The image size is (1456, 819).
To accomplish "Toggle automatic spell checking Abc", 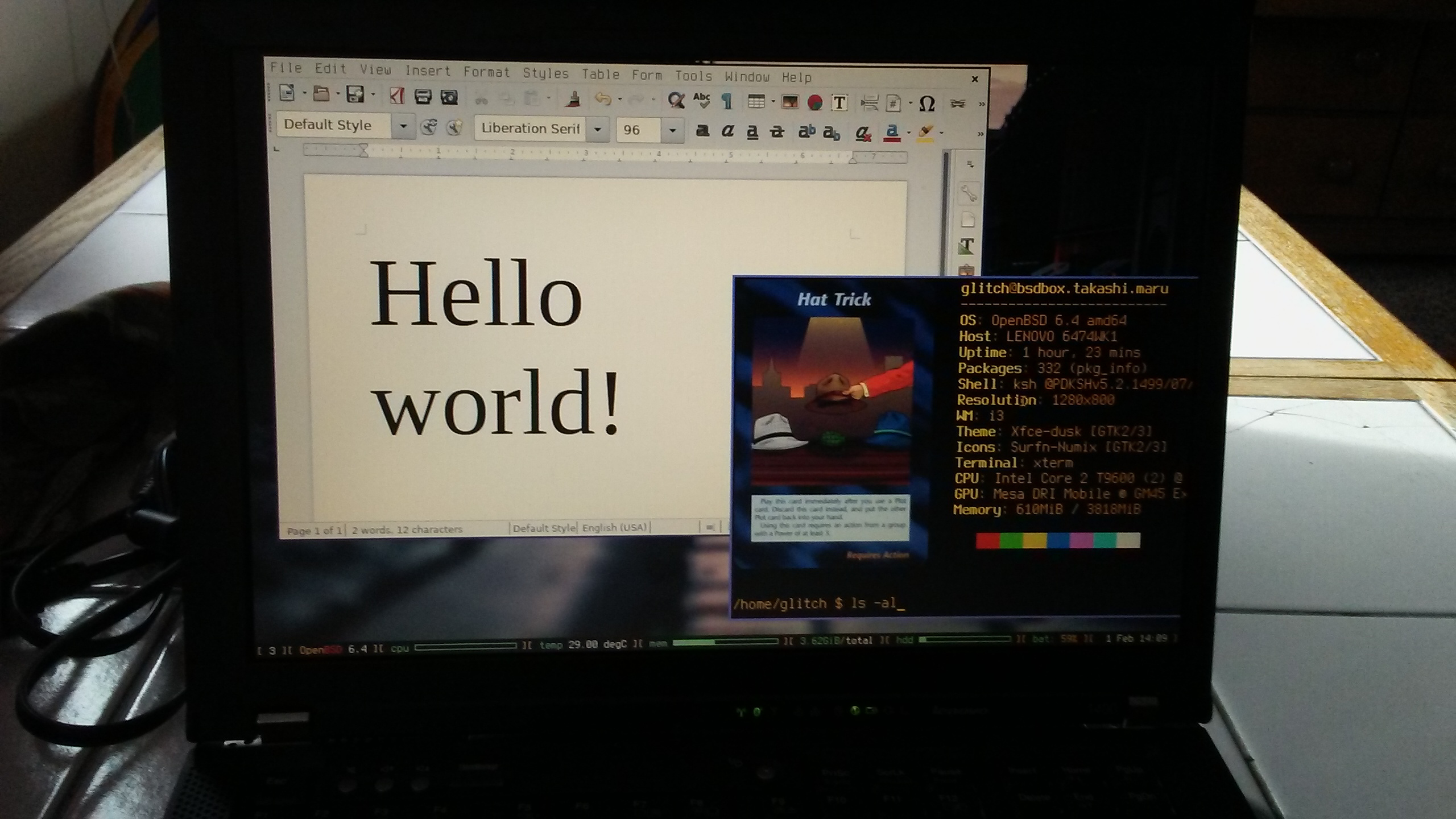I will point(702,101).
